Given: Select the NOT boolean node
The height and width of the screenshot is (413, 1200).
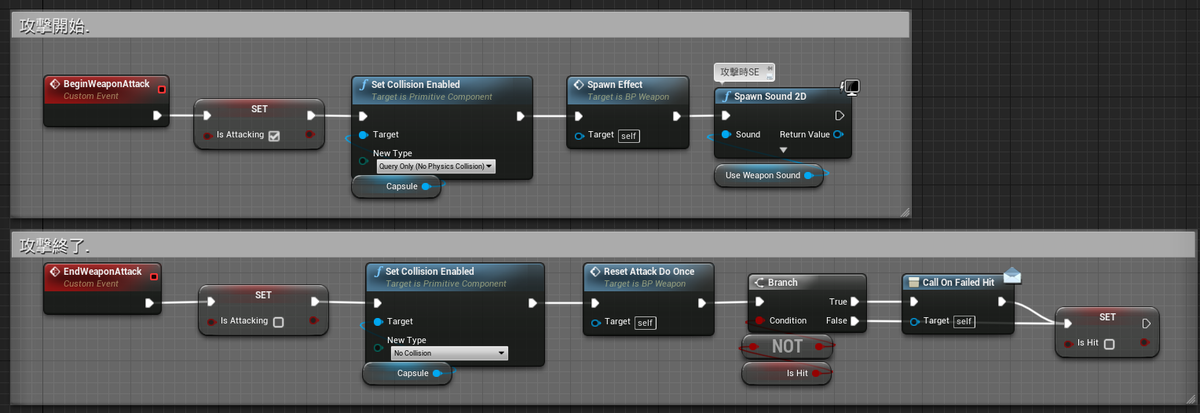Looking at the screenshot, I should click(788, 346).
